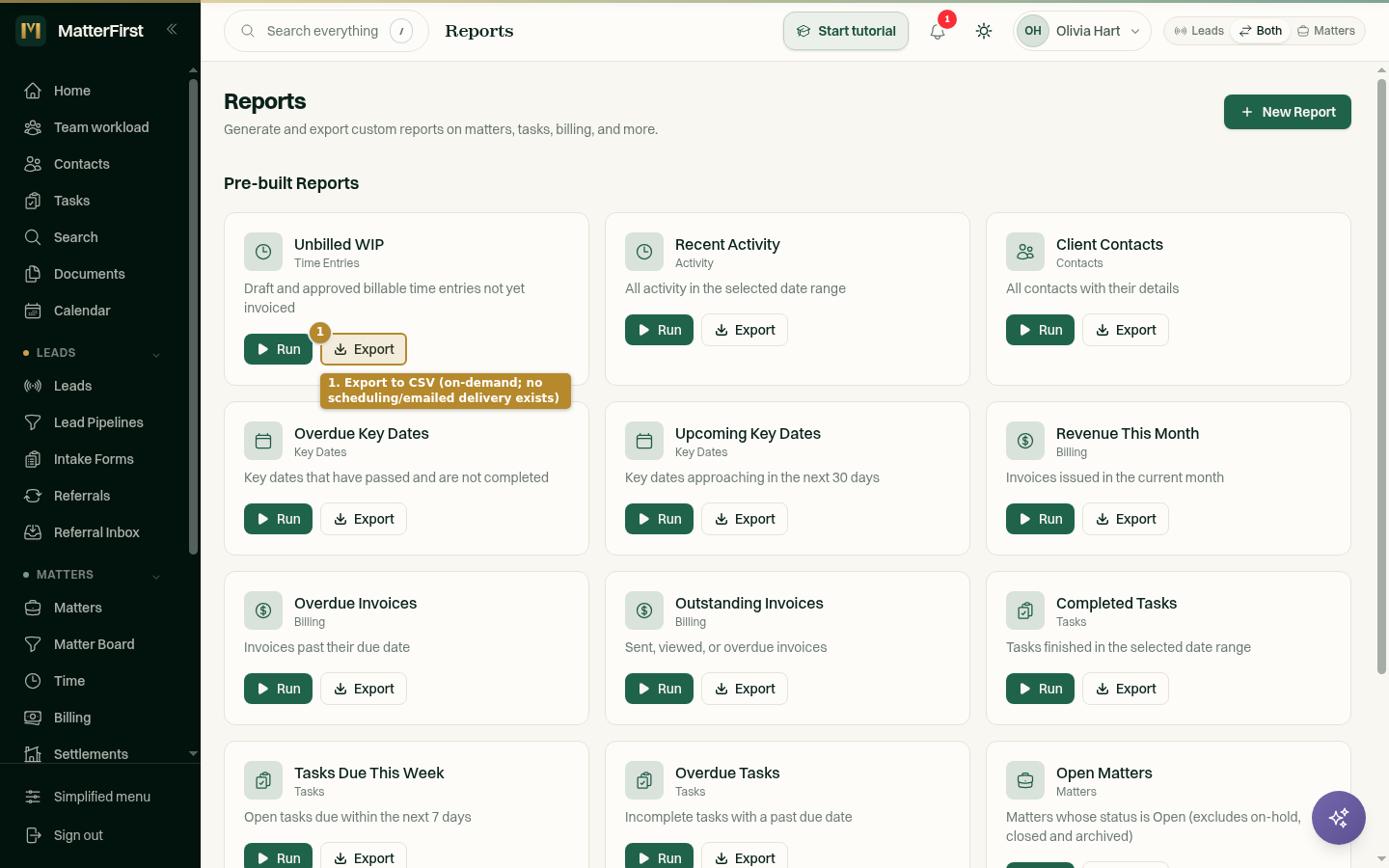Open Calendar in sidebar
The width and height of the screenshot is (1389, 868).
93,311
